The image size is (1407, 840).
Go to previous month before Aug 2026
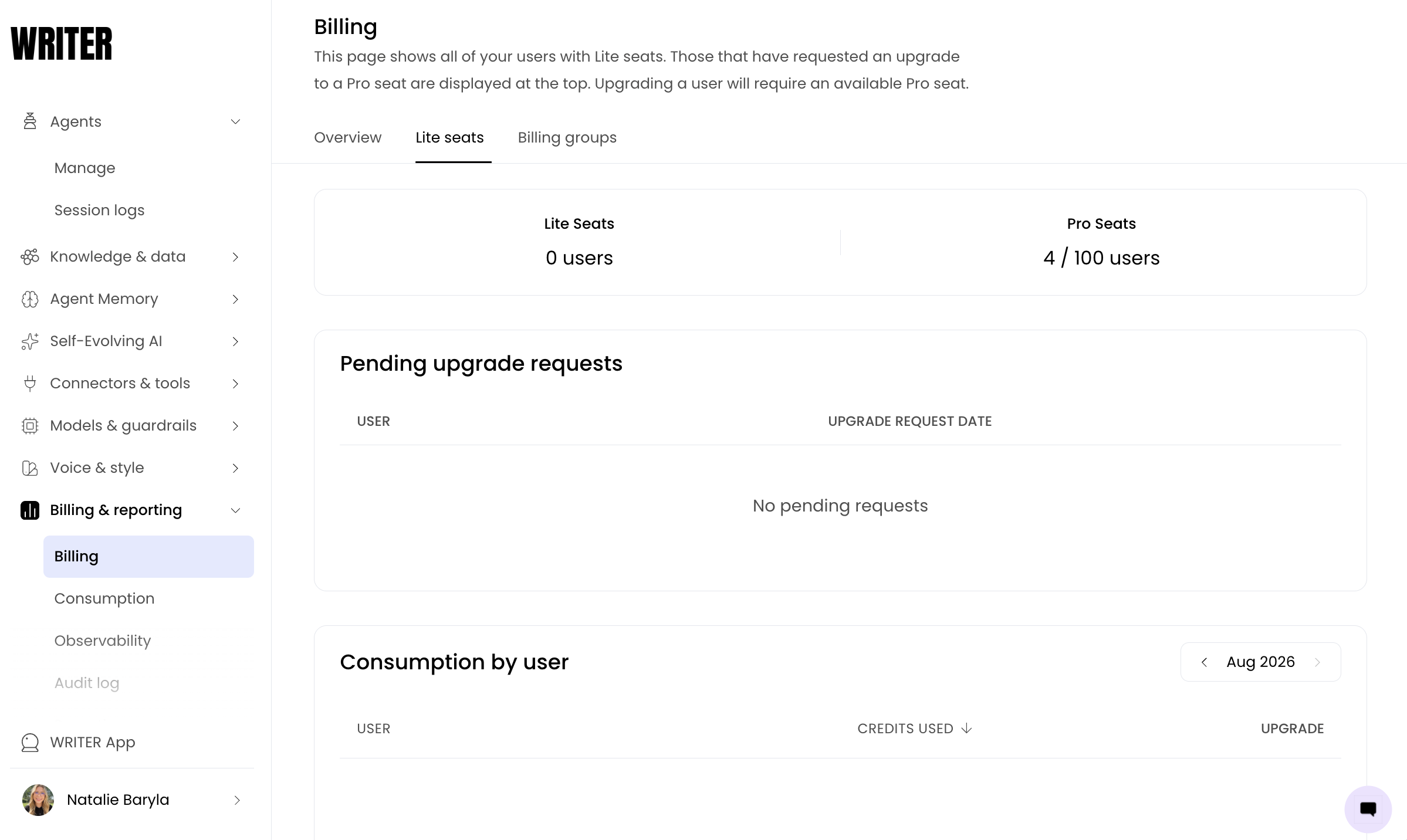pyautogui.click(x=1205, y=662)
